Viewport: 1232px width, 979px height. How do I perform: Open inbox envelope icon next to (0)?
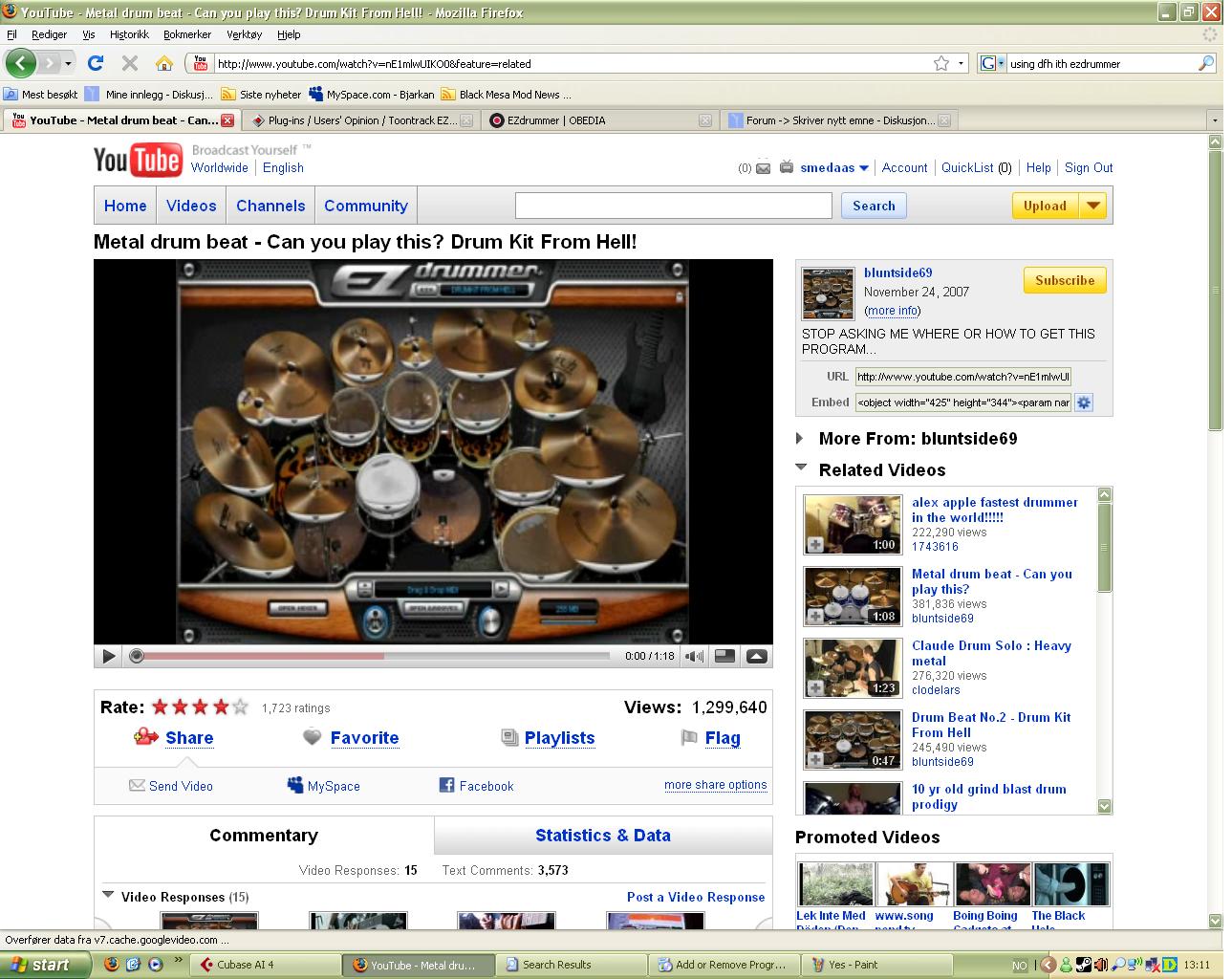(763, 168)
